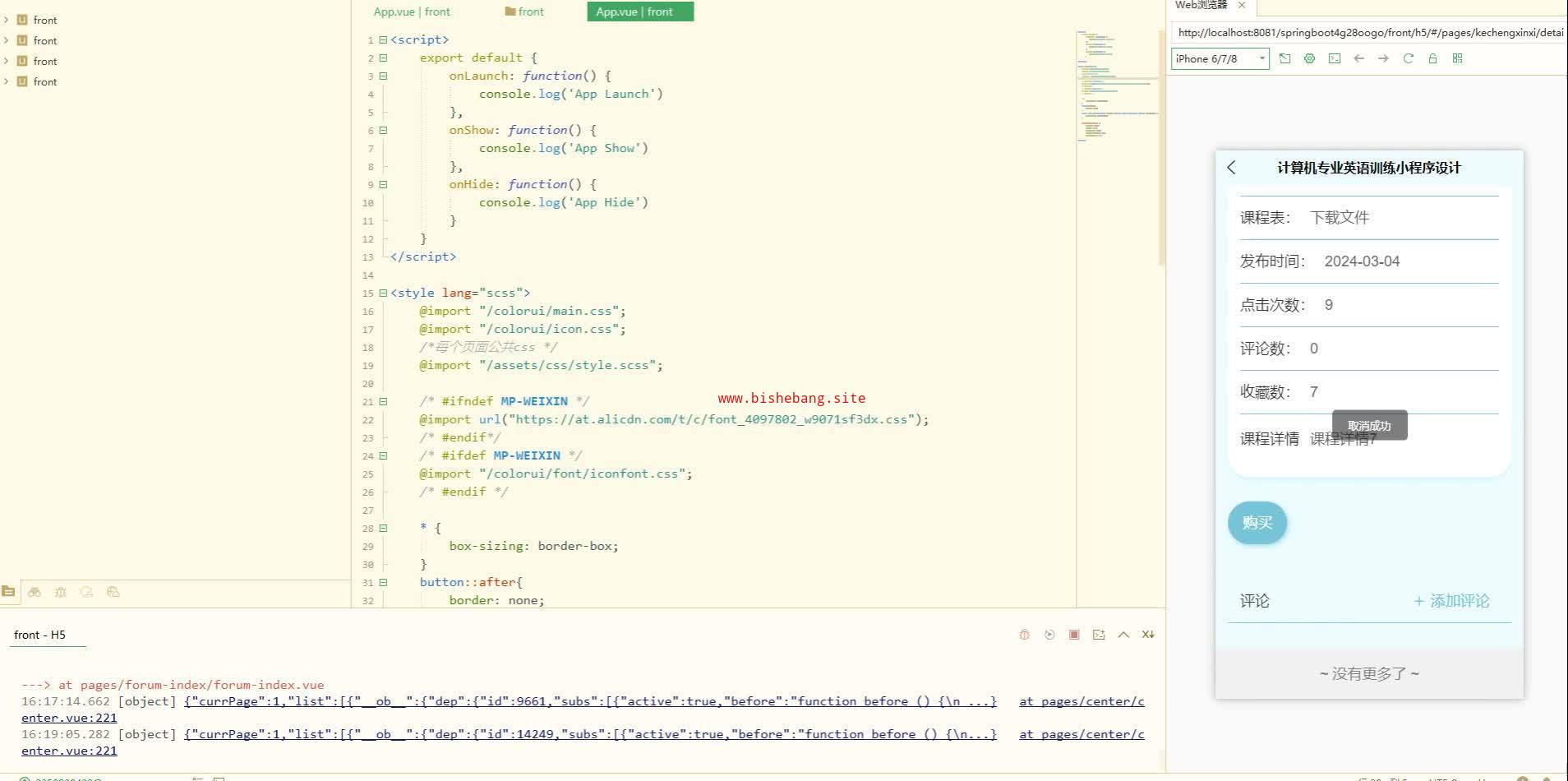
Task: Stop the running front-H5 process
Action: coord(1073,635)
